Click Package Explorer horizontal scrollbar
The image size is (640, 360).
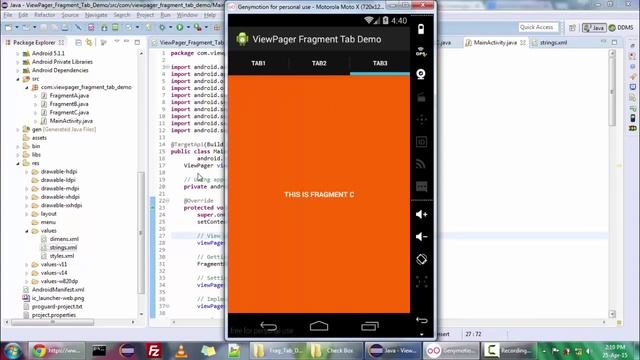pos(53,322)
